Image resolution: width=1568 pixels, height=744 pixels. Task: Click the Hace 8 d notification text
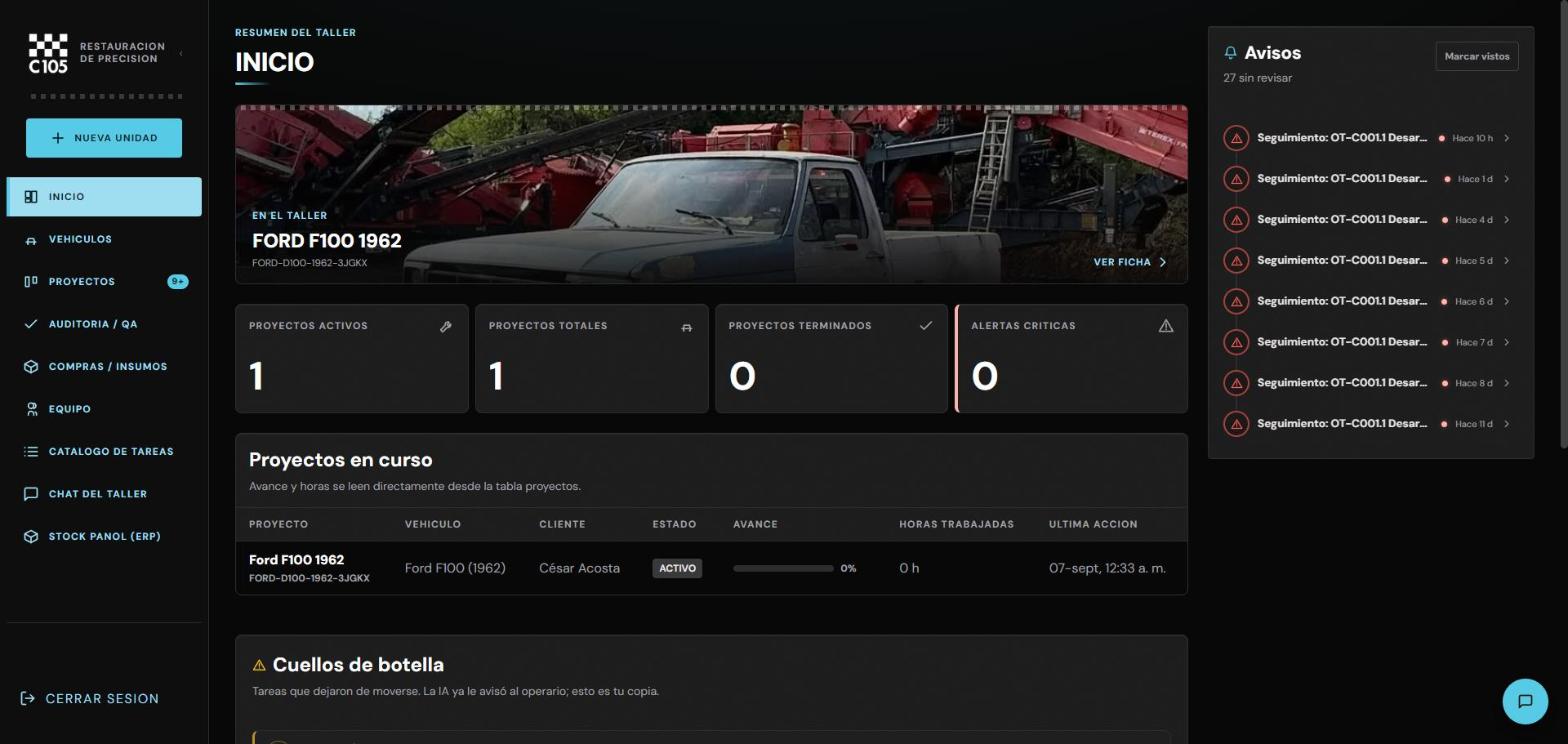(1341, 383)
